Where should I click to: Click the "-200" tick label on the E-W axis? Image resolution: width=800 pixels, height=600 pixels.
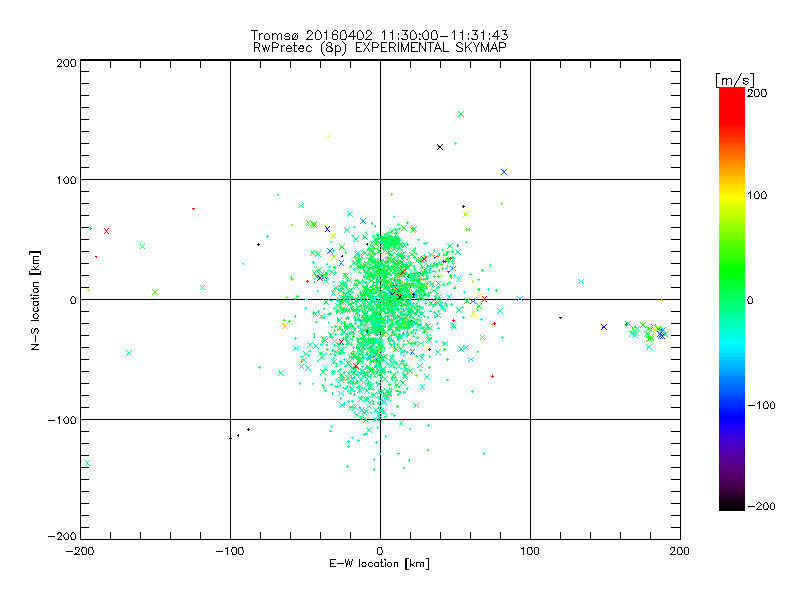(x=80, y=551)
